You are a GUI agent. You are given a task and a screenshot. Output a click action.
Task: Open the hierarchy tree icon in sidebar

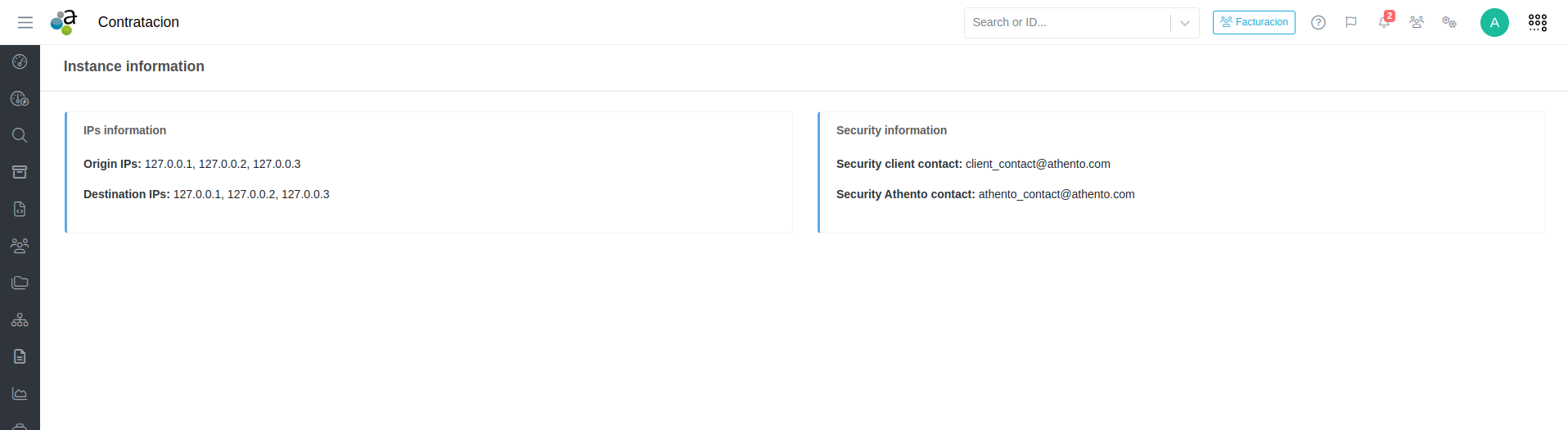20,319
